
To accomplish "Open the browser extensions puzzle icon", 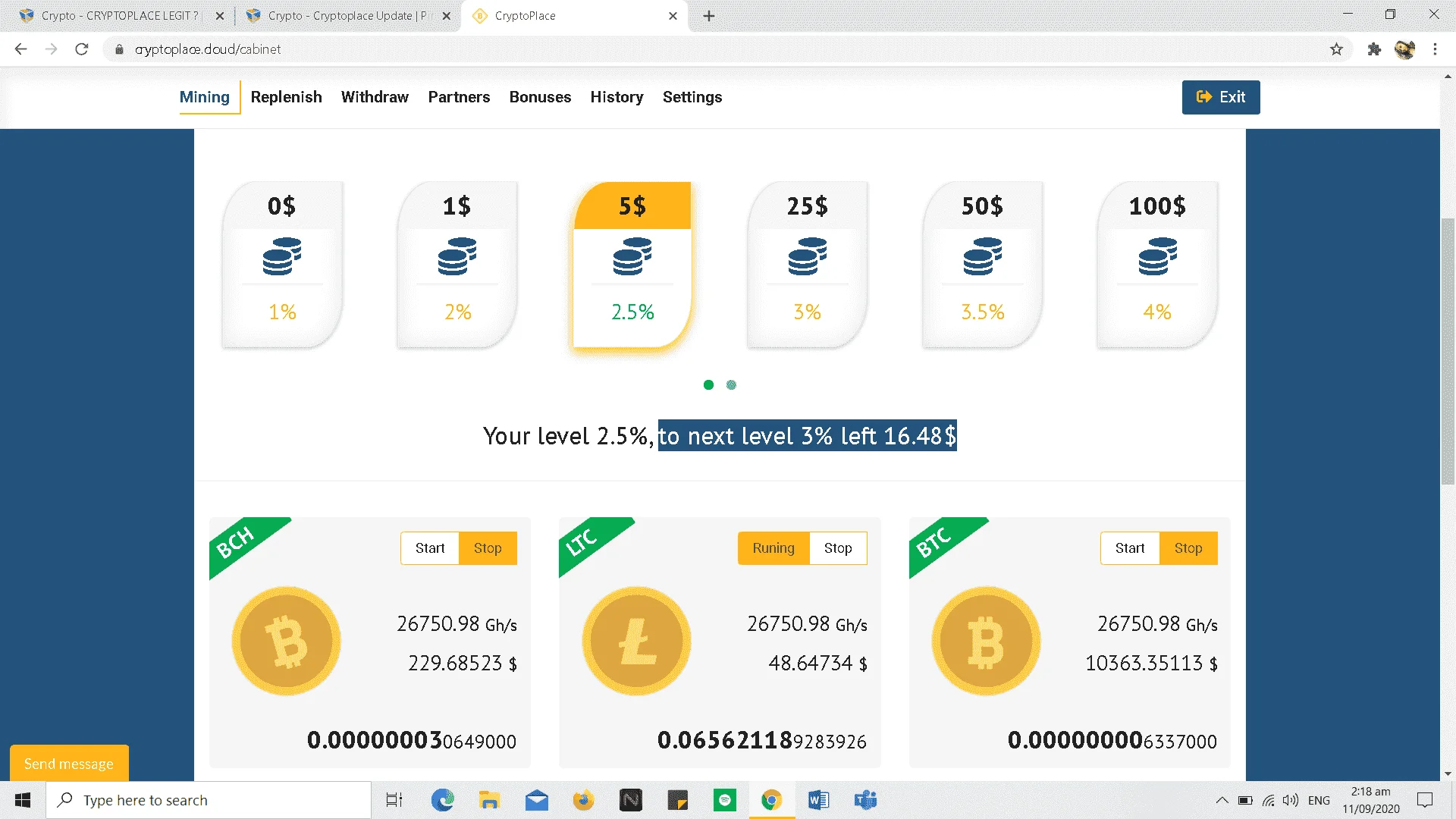I will tap(1374, 49).
